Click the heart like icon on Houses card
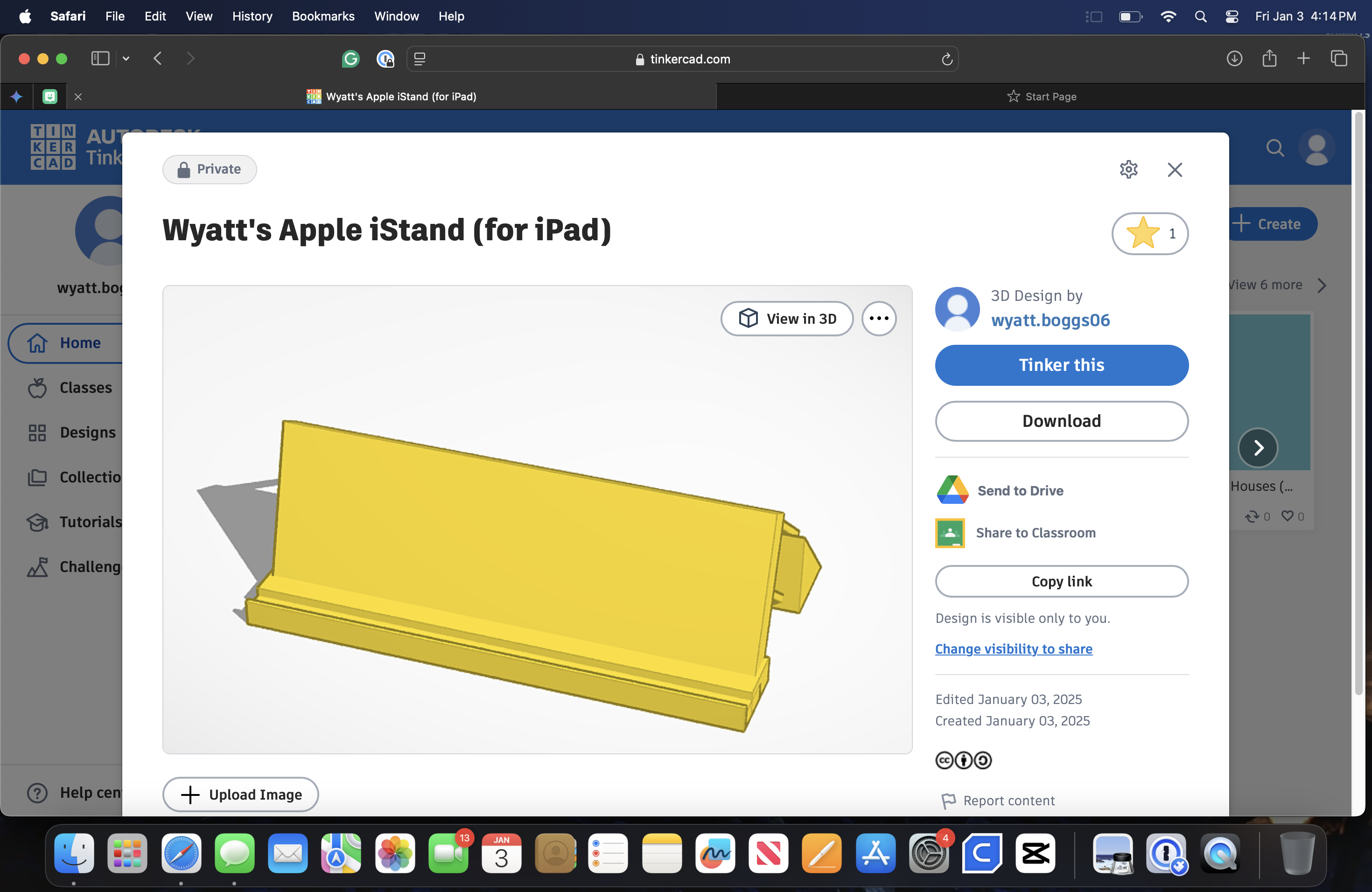The height and width of the screenshot is (892, 1372). [1287, 516]
